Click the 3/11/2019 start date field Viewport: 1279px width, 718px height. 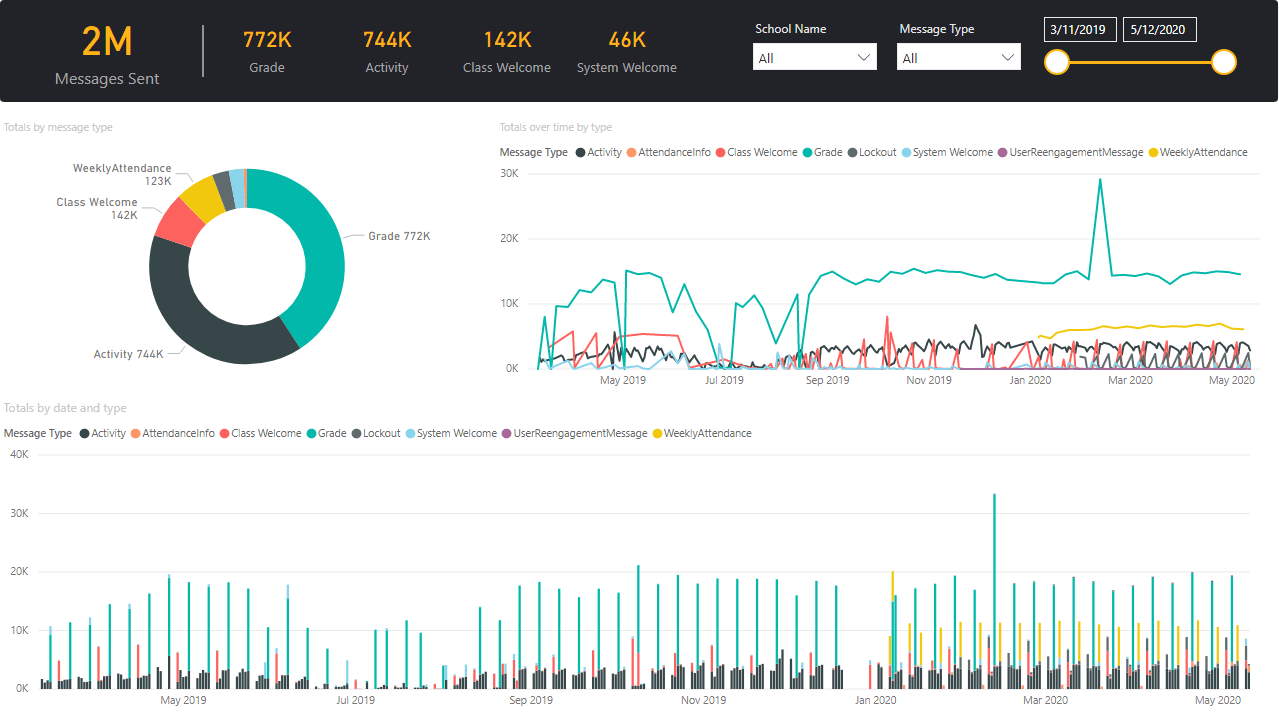(x=1079, y=30)
